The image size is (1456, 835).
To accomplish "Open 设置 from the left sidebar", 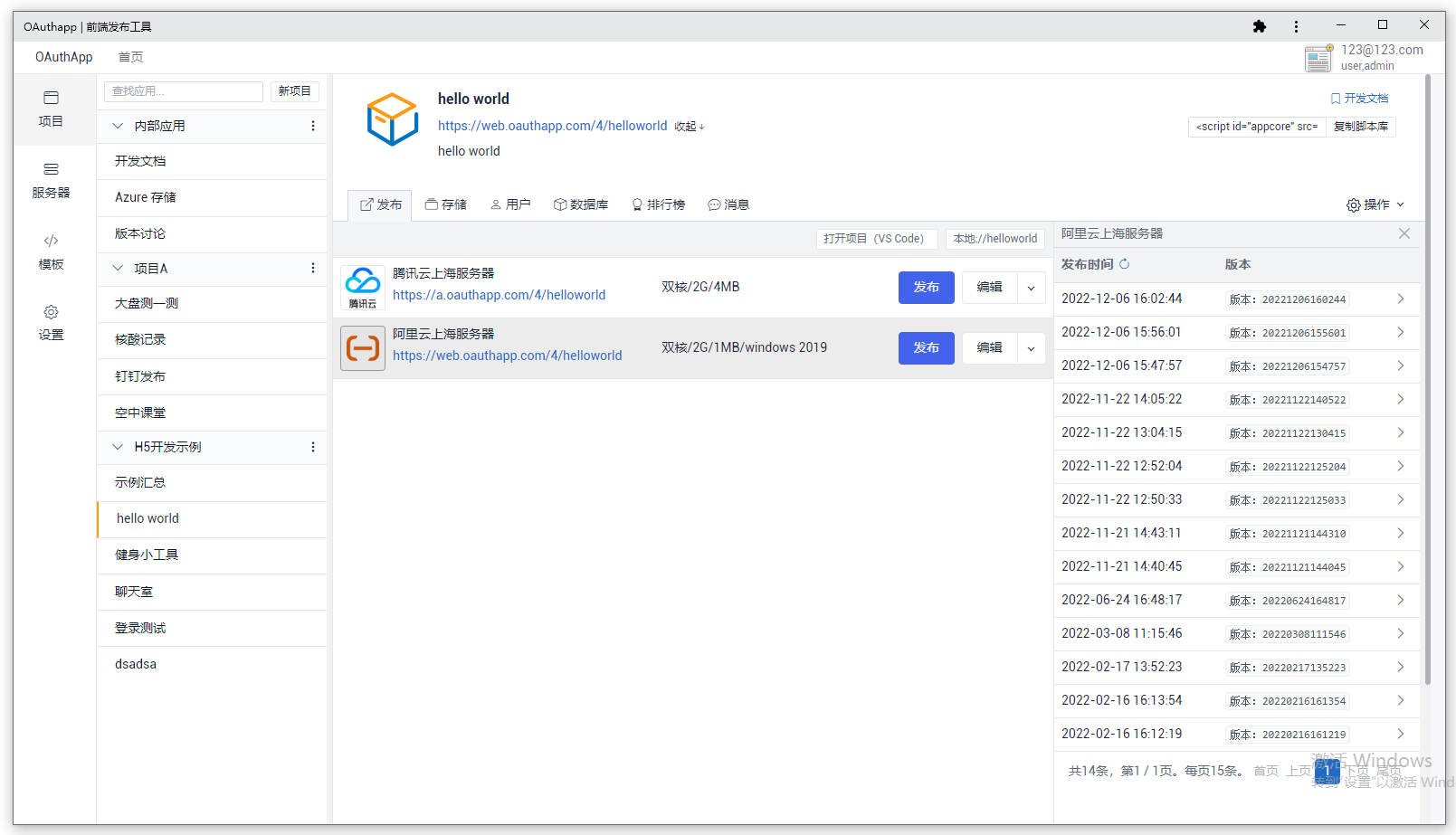I will (x=51, y=321).
